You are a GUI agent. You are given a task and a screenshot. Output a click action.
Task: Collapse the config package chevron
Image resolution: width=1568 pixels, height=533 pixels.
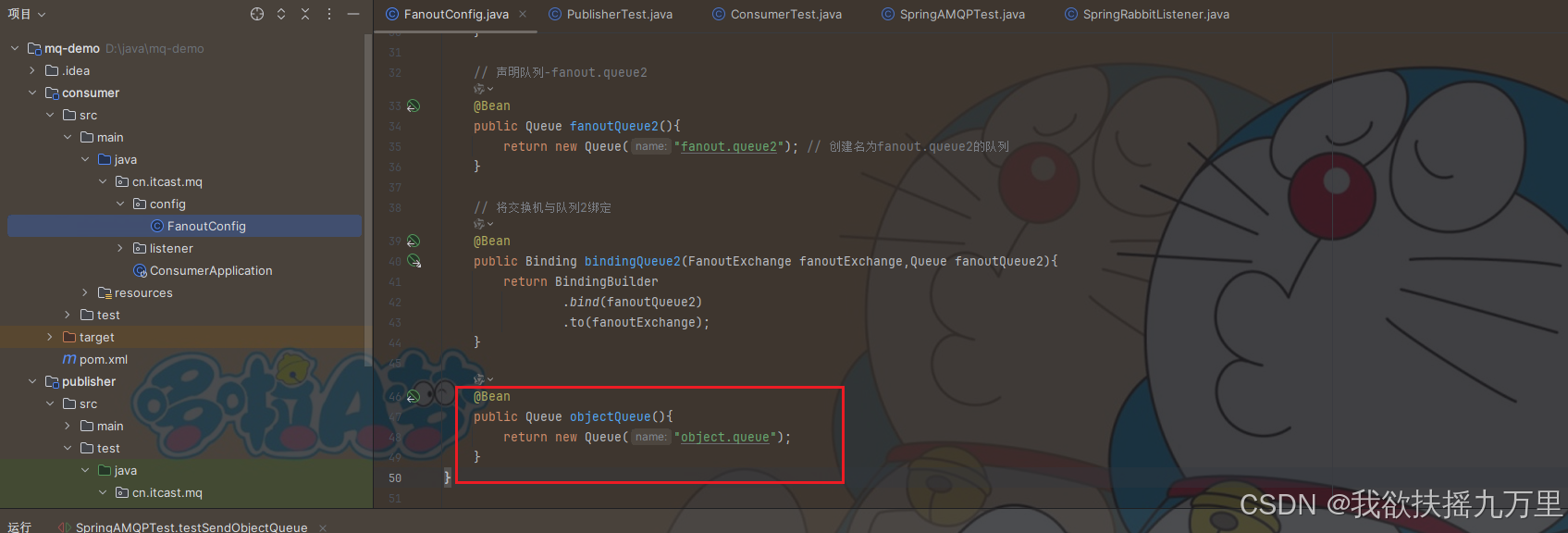(x=120, y=204)
